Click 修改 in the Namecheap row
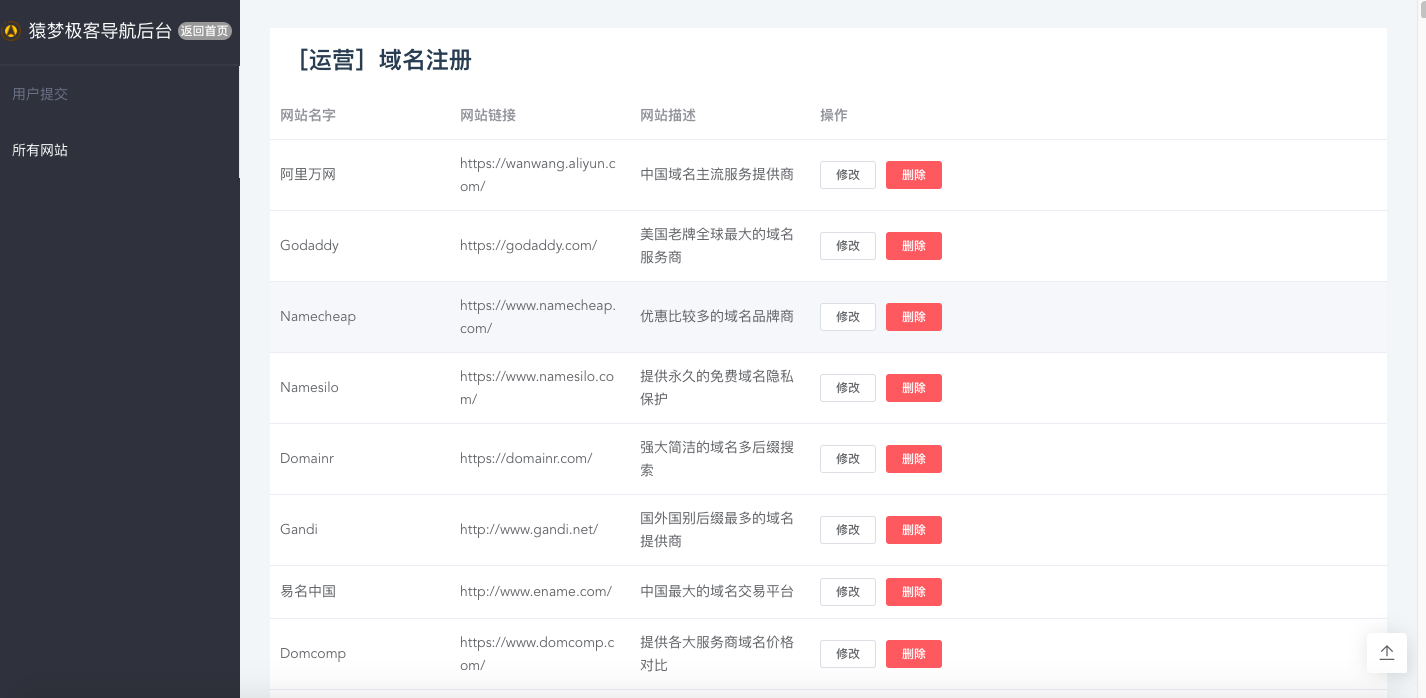Screen dimensions: 1426x698 [848, 317]
